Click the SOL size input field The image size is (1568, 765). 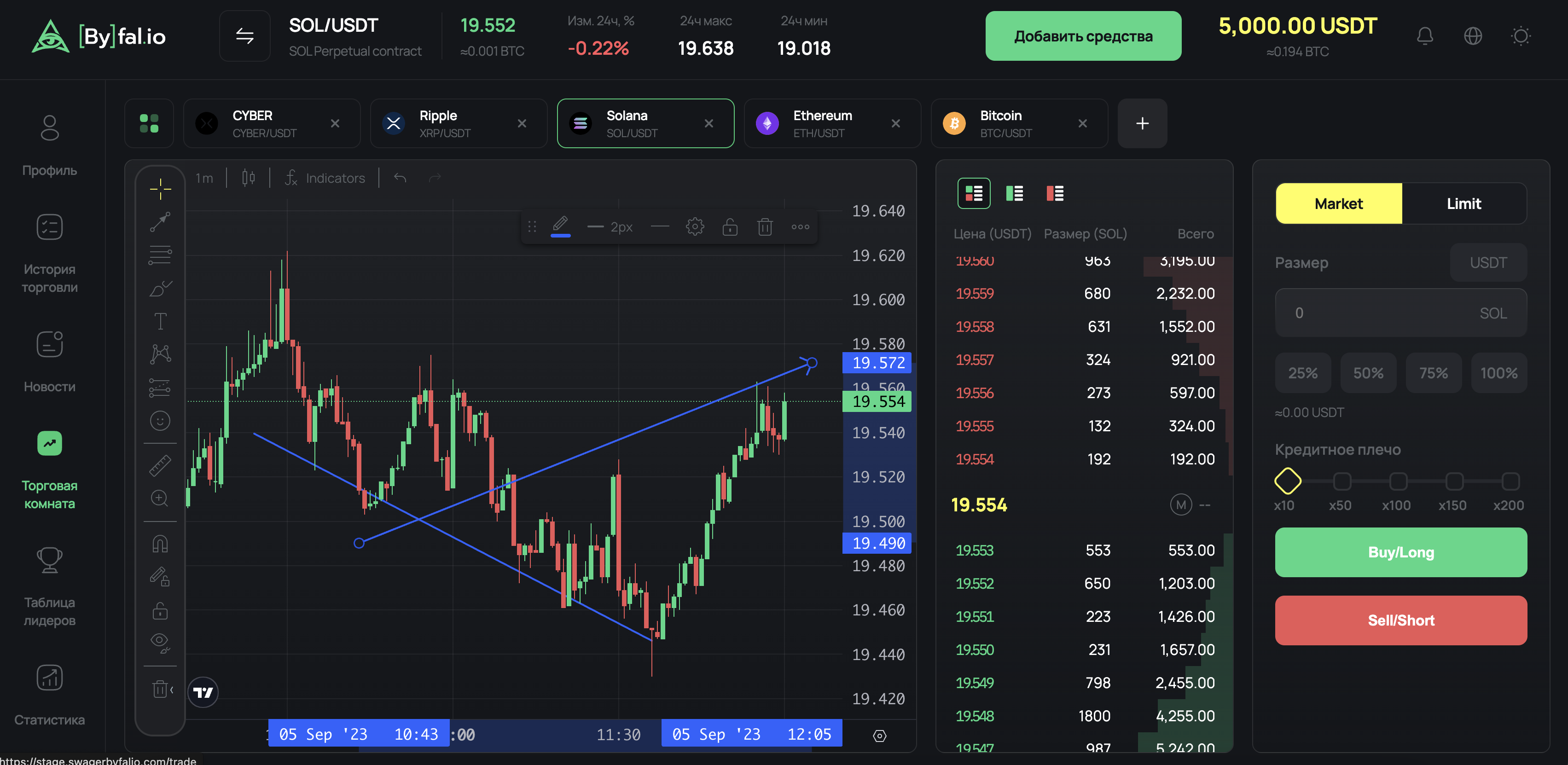click(x=1400, y=313)
